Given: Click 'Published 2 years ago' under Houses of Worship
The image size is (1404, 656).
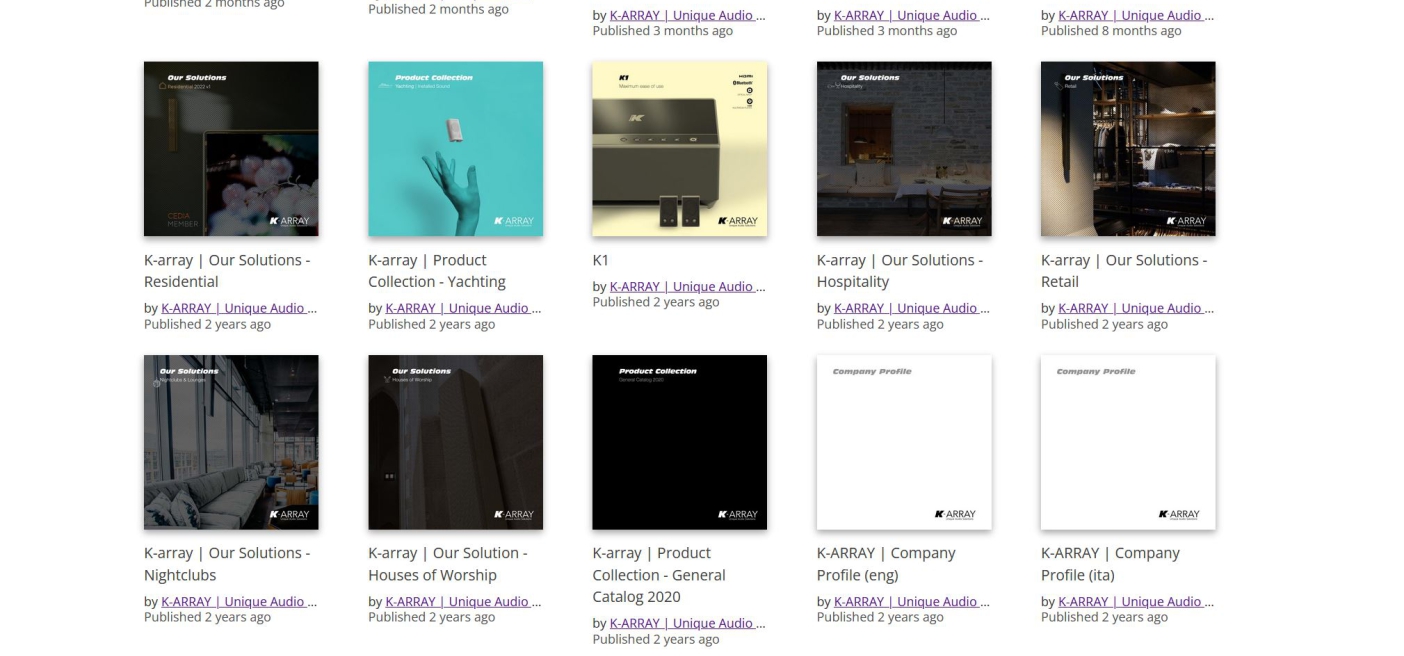Looking at the screenshot, I should tap(432, 617).
